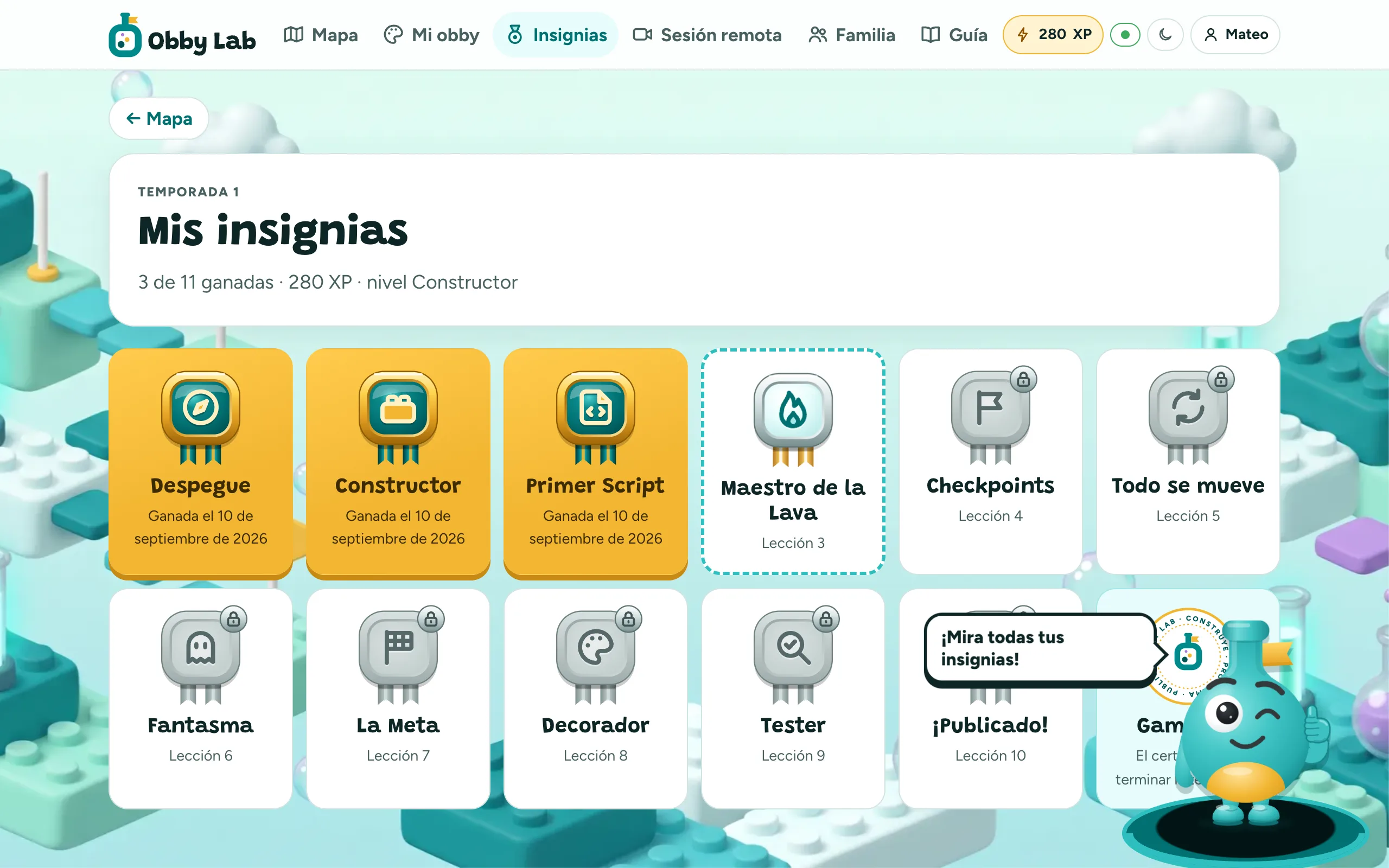1389x868 pixels.
Task: Click the lock icon on Checkpoints badge
Action: point(1023,379)
